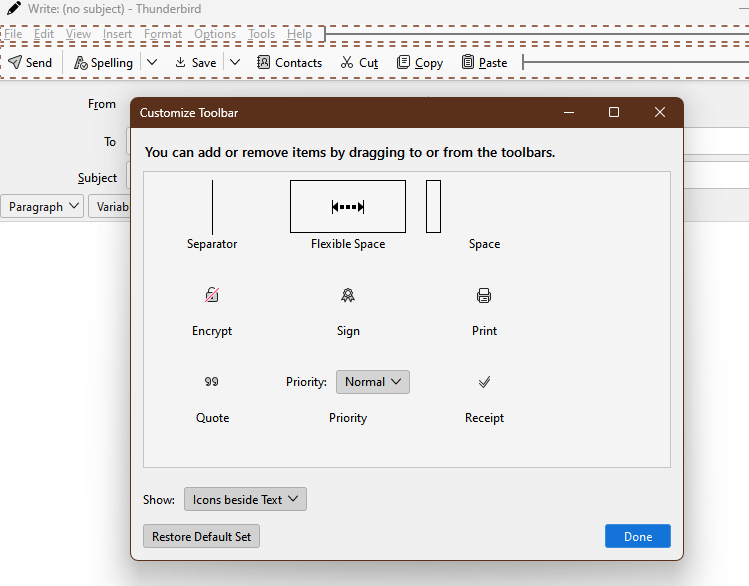This screenshot has height=586, width=749.
Task: Click the Encrypt icon in customize palette
Action: [212, 295]
